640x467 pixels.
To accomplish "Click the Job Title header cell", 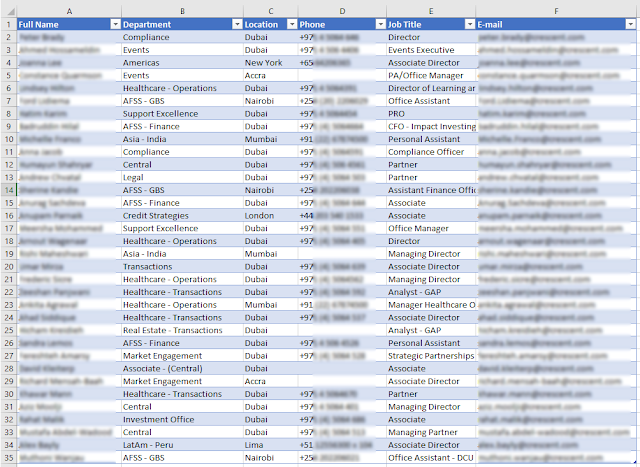I will tap(431, 24).
